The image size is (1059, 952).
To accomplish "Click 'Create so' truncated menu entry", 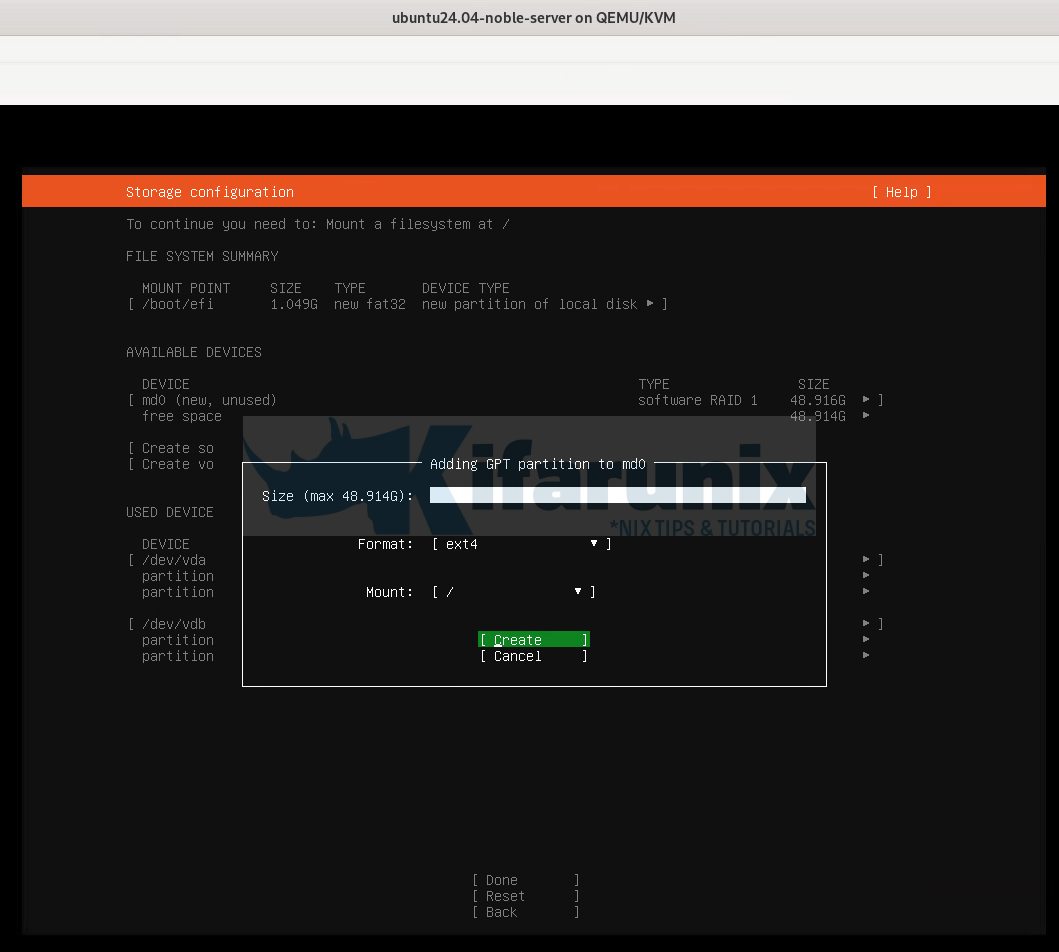I will click(172, 448).
